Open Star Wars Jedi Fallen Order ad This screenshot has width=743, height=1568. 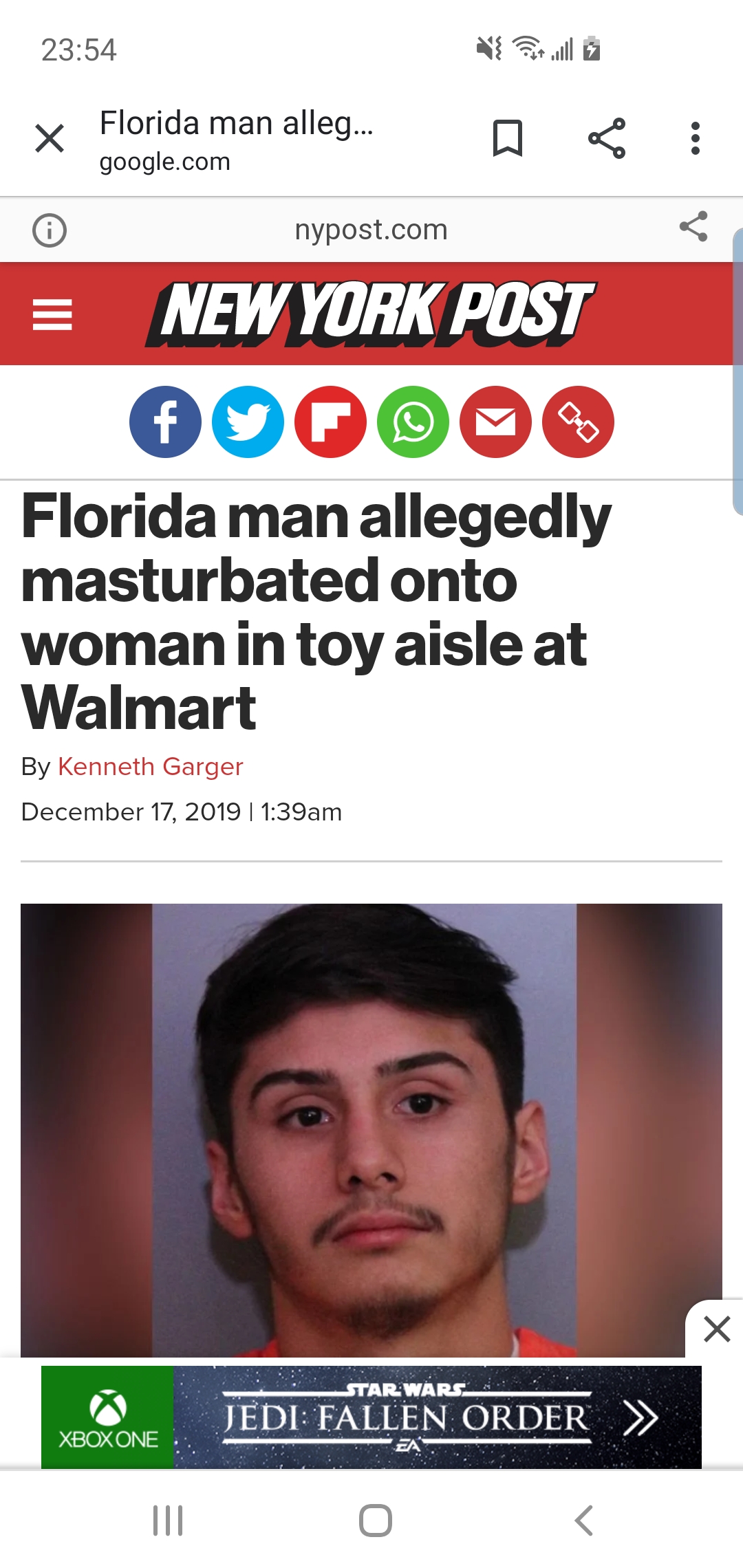click(371, 1417)
